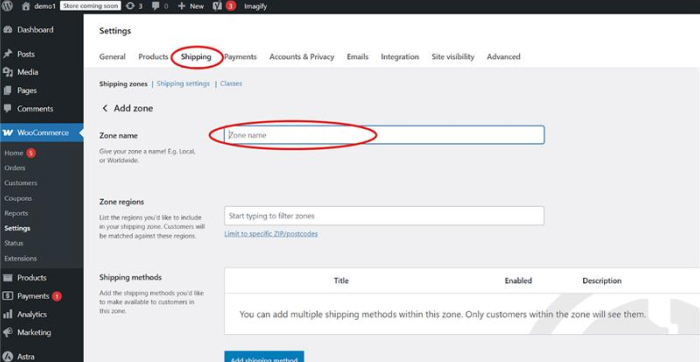Image resolution: width=700 pixels, height=362 pixels.
Task: Open demo1 site home icon
Action: pos(26,6)
